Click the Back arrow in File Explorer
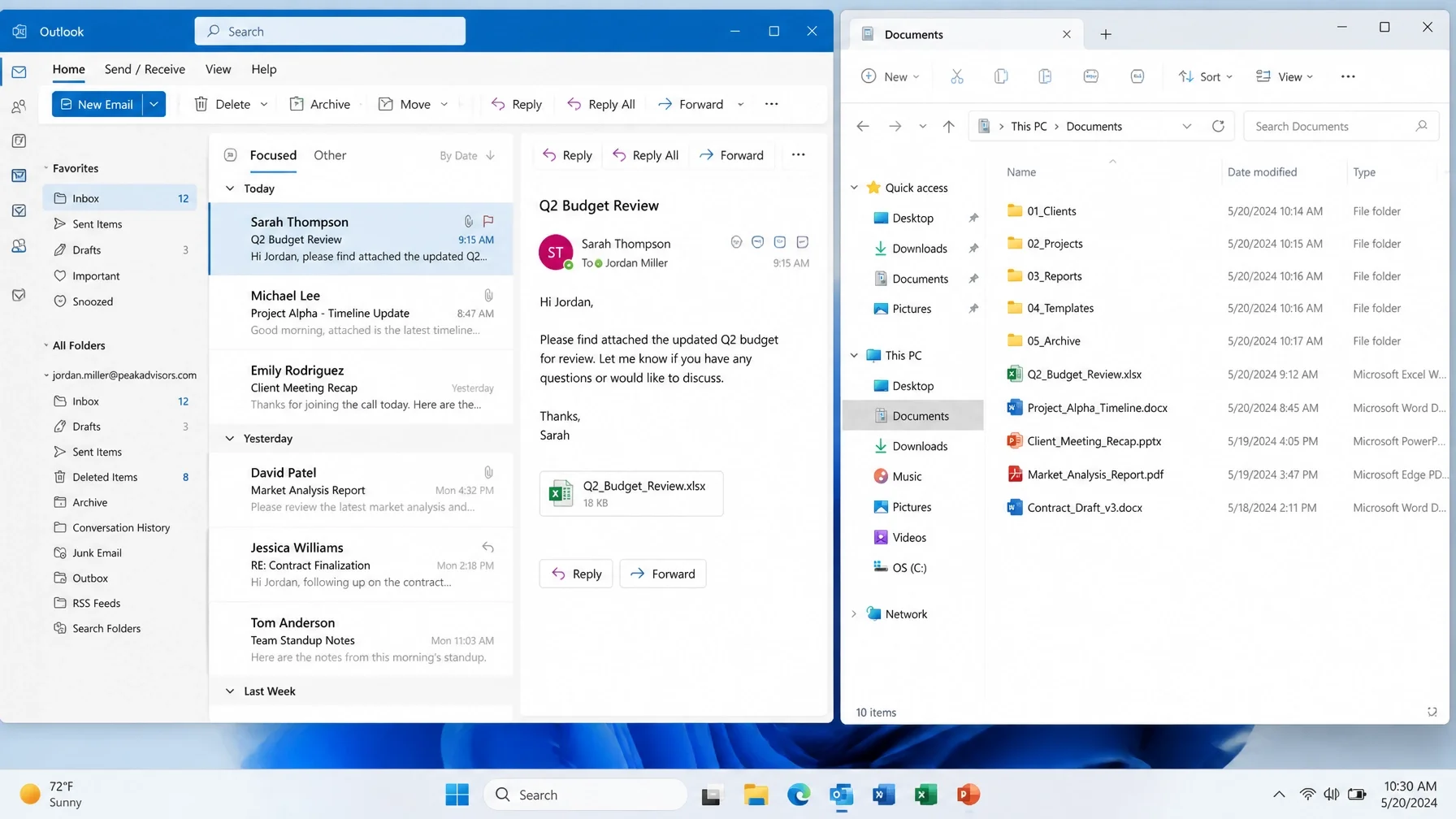The height and width of the screenshot is (819, 1456). point(863,126)
